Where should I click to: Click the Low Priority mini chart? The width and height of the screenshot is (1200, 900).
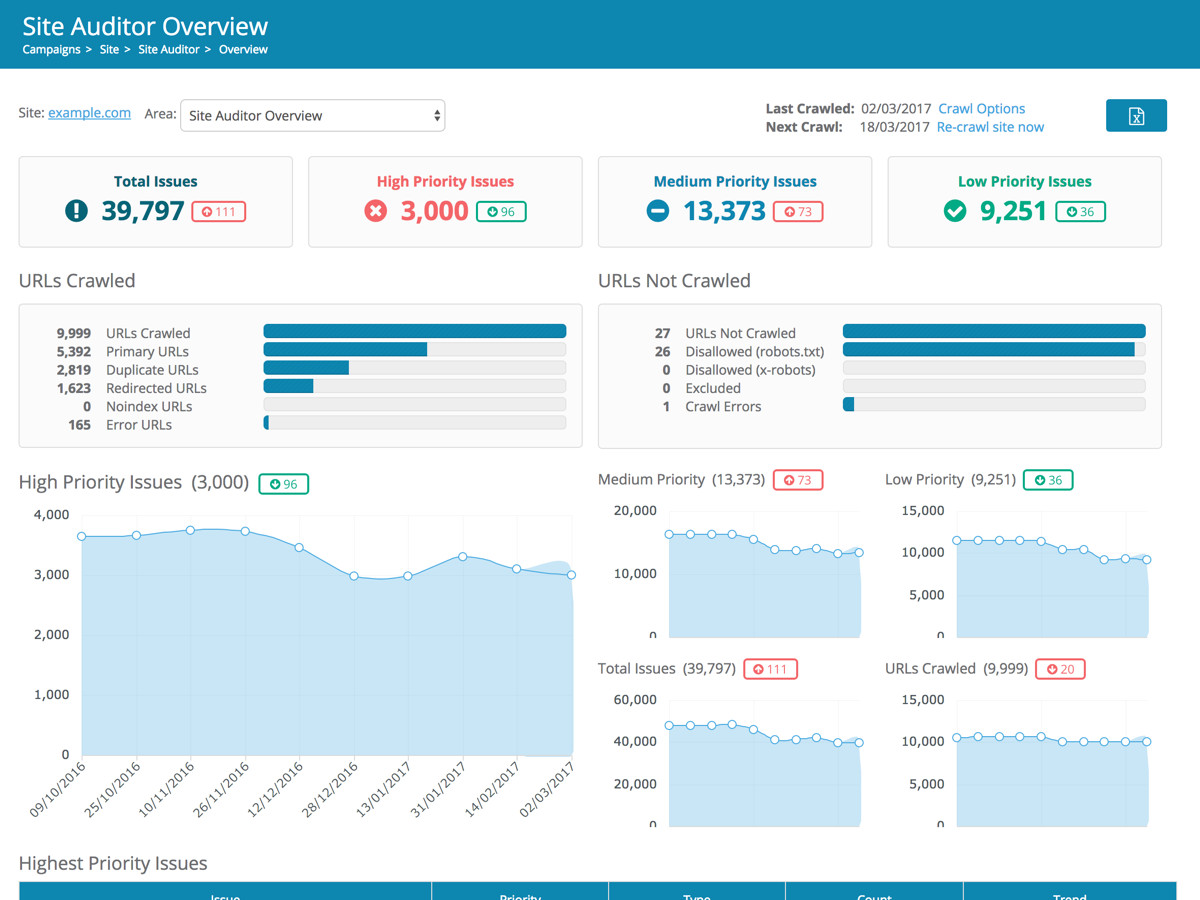pyautogui.click(x=1053, y=573)
